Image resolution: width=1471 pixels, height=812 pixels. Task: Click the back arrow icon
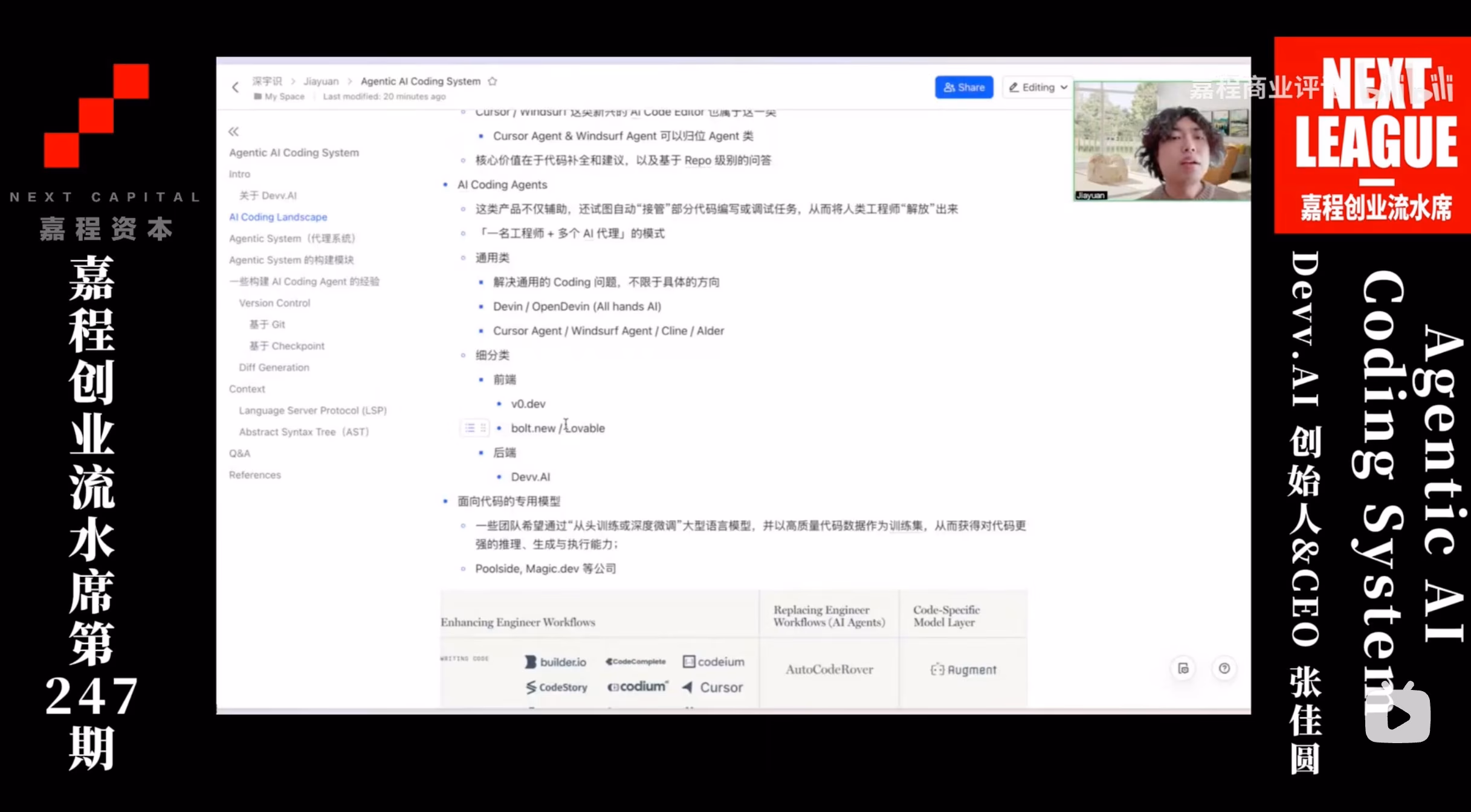(235, 88)
